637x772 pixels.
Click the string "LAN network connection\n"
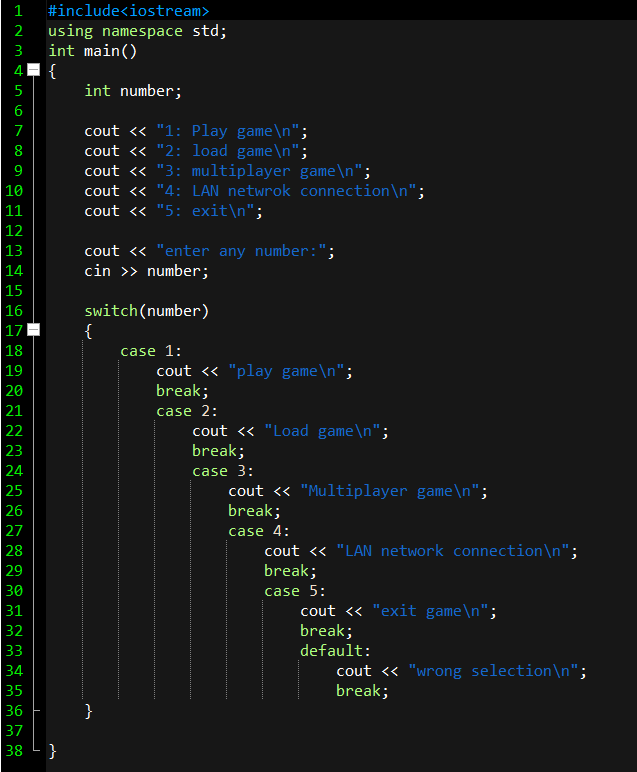coord(453,551)
